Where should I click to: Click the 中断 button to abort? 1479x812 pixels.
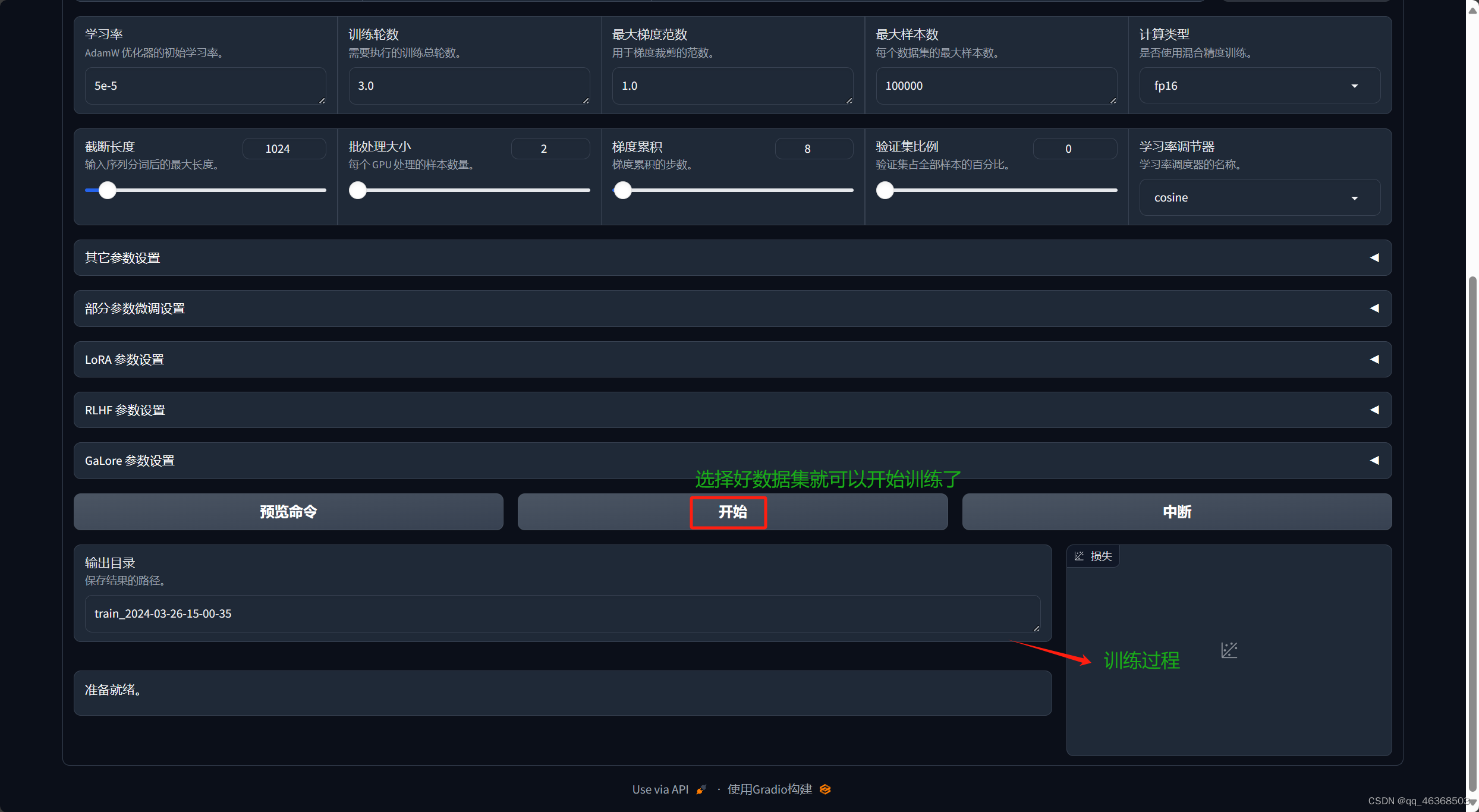1177,512
